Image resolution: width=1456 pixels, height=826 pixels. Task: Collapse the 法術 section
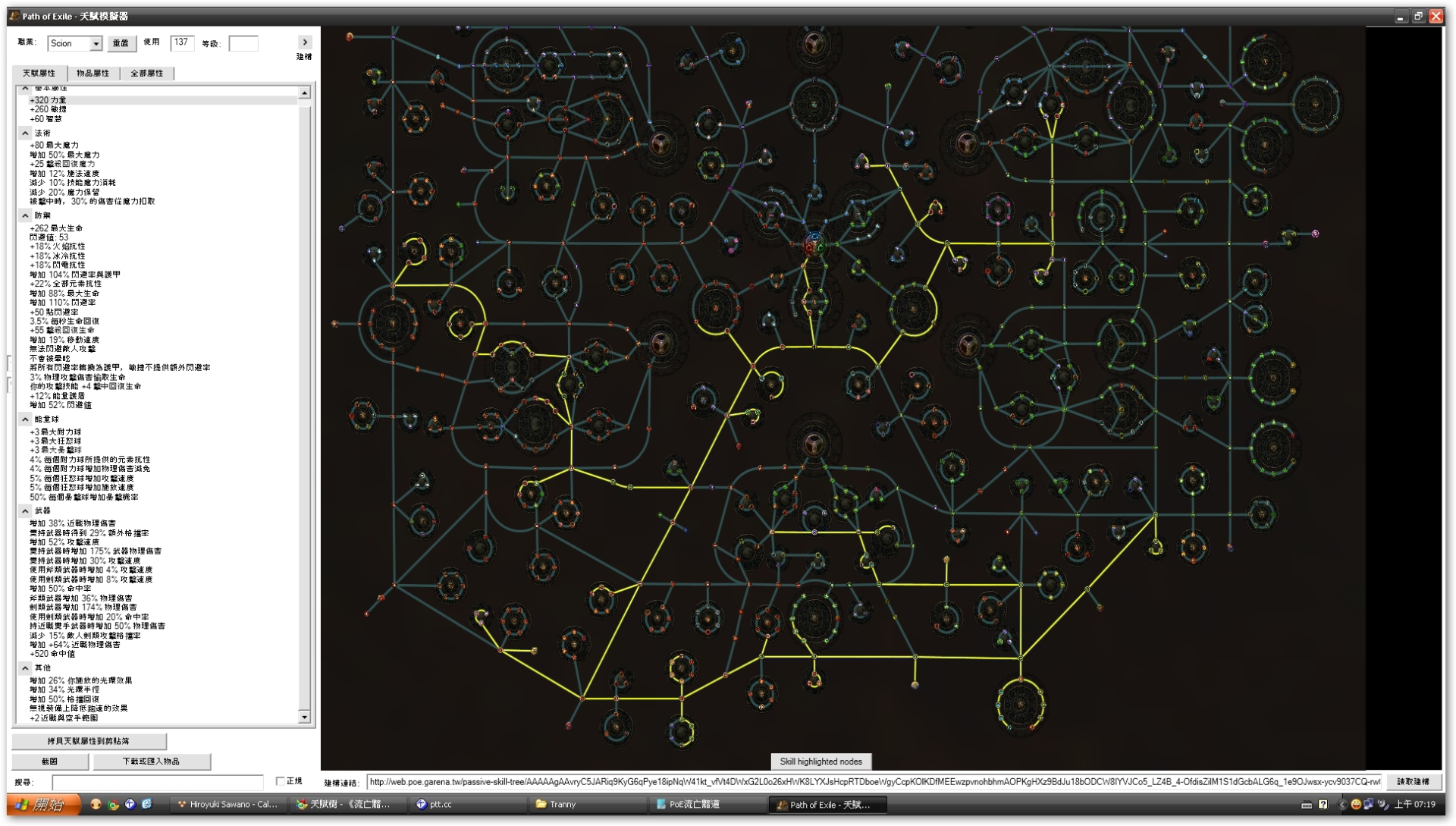tap(25, 133)
